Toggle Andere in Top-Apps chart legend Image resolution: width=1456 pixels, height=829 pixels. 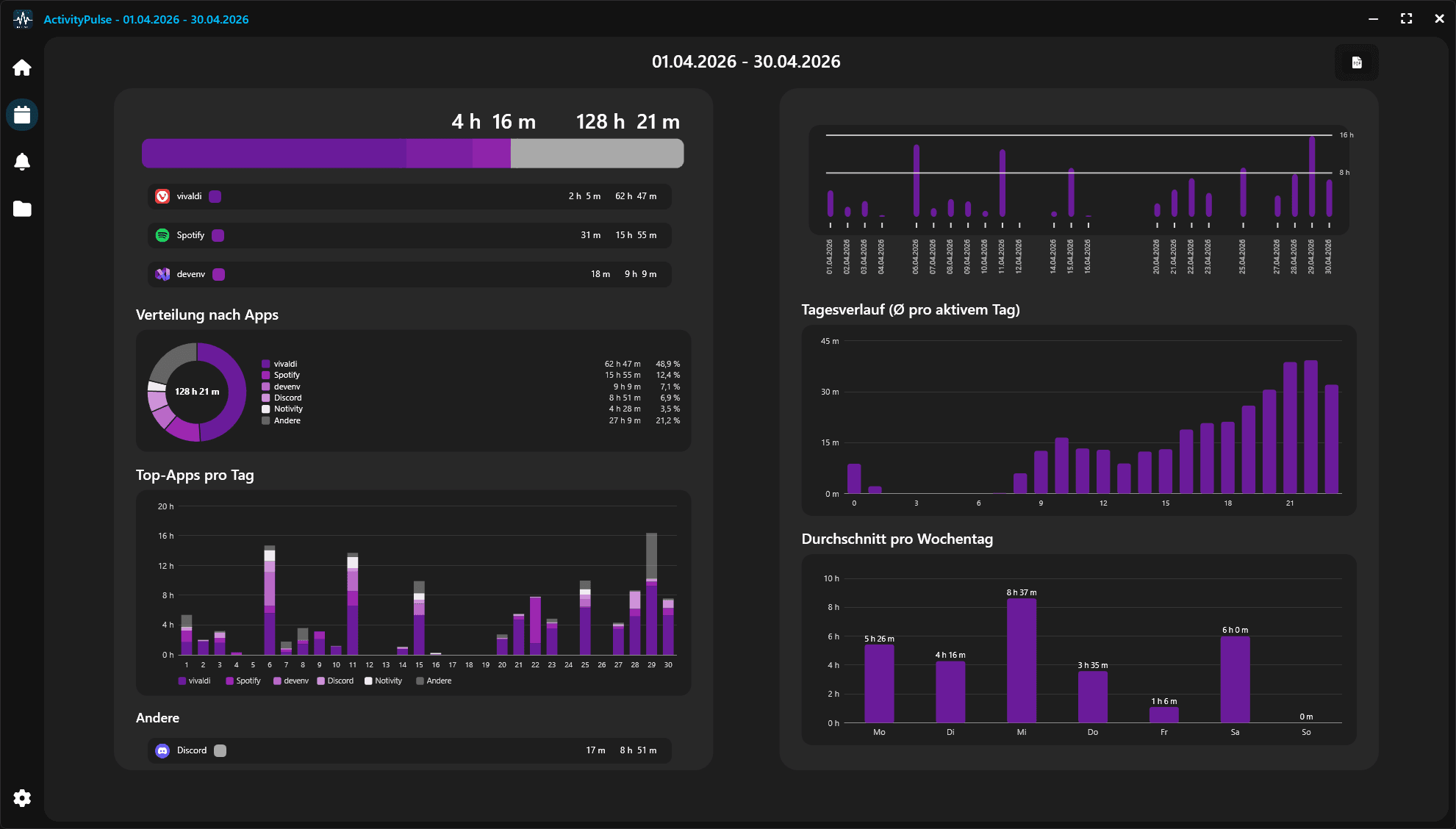coord(434,681)
